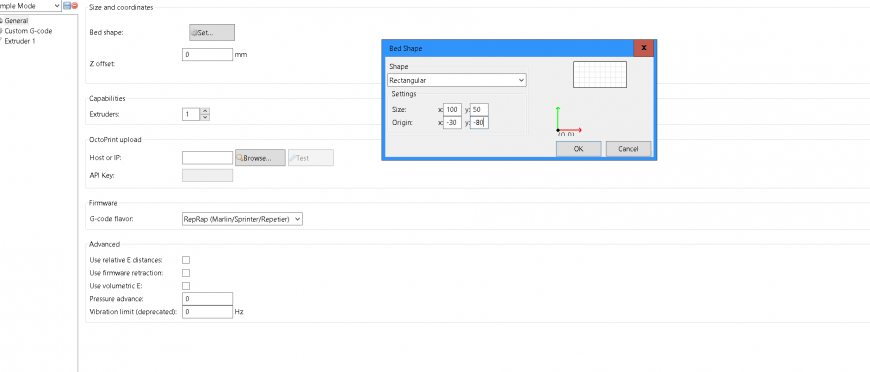Click the 'OctoPrint upload' heading

pyautogui.click(x=115, y=139)
